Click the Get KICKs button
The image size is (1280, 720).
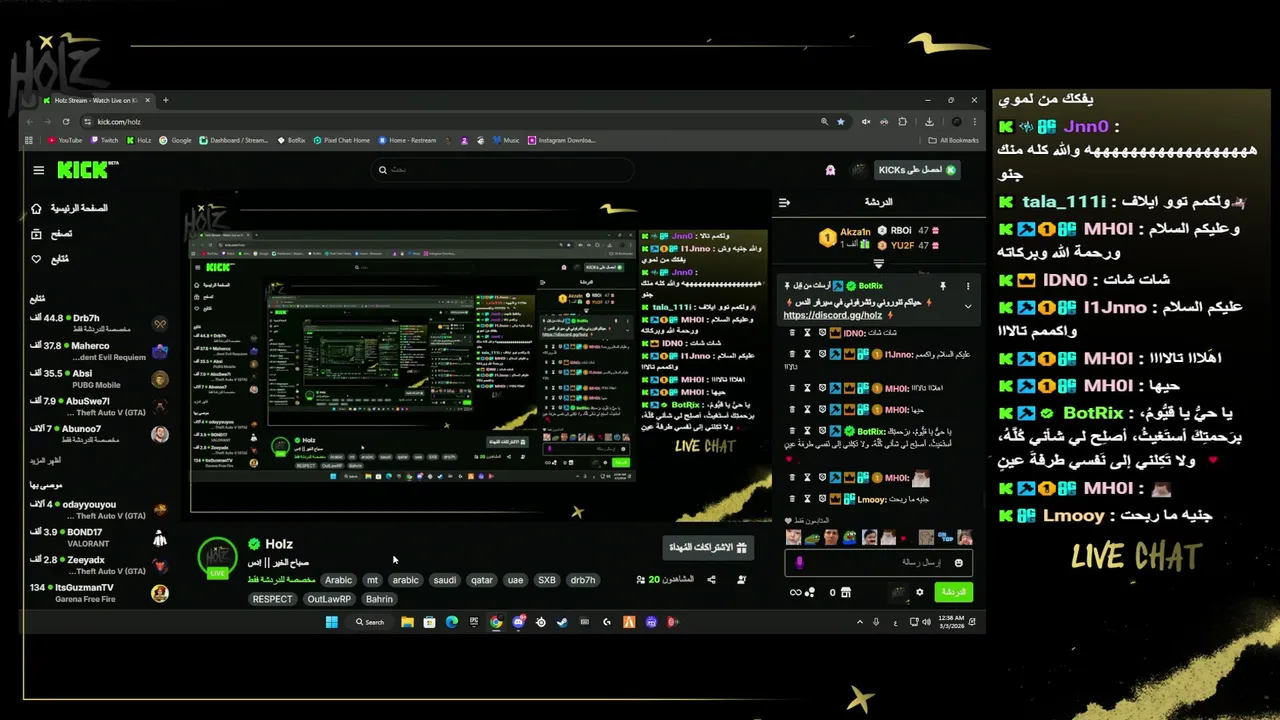coord(917,170)
